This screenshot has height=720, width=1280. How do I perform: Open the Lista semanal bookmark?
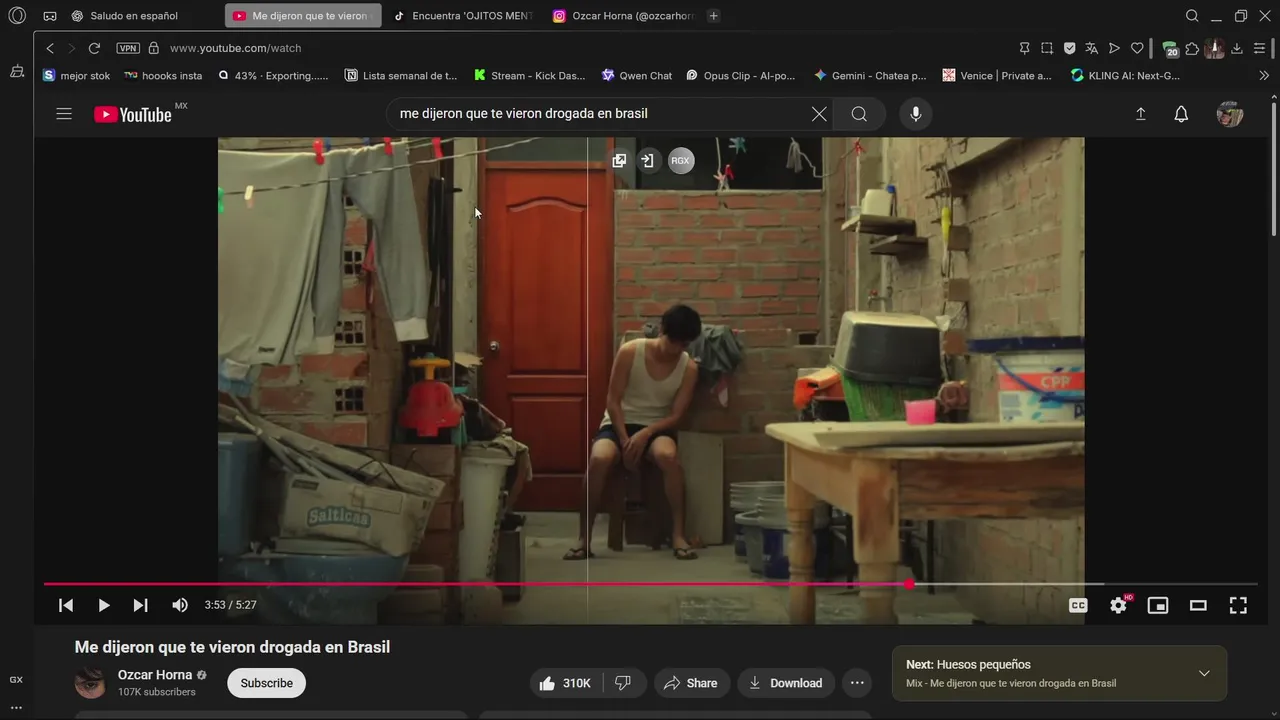coord(401,76)
